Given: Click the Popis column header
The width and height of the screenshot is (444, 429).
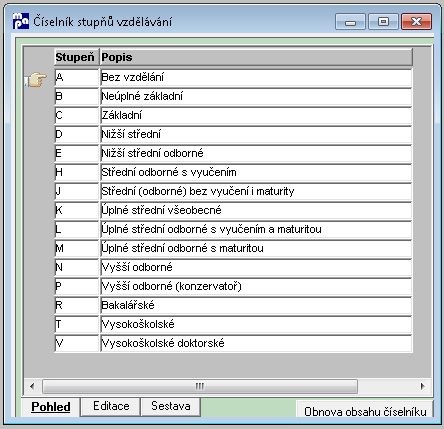Looking at the screenshot, I should pyautogui.click(x=256, y=57).
